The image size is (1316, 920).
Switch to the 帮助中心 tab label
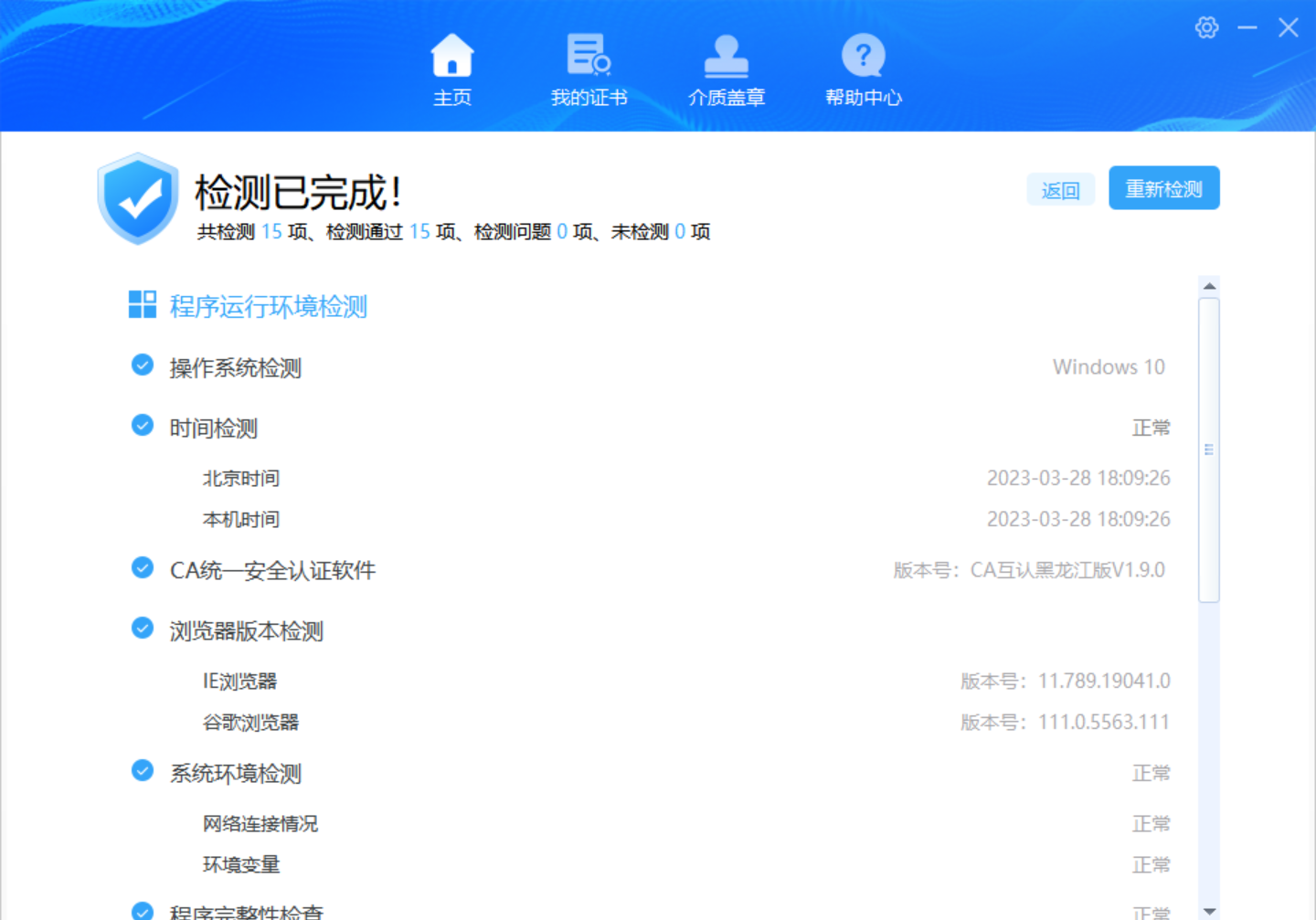[x=863, y=98]
